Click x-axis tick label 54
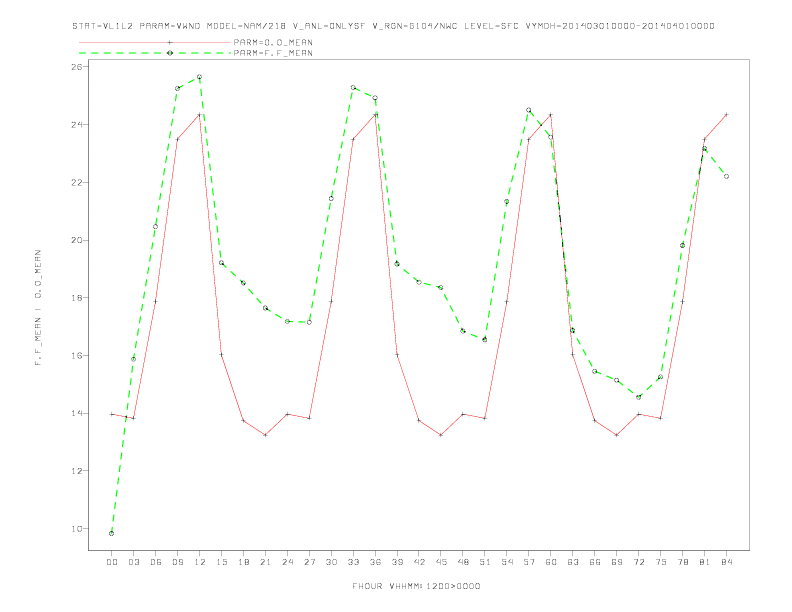The image size is (792, 612). point(507,562)
